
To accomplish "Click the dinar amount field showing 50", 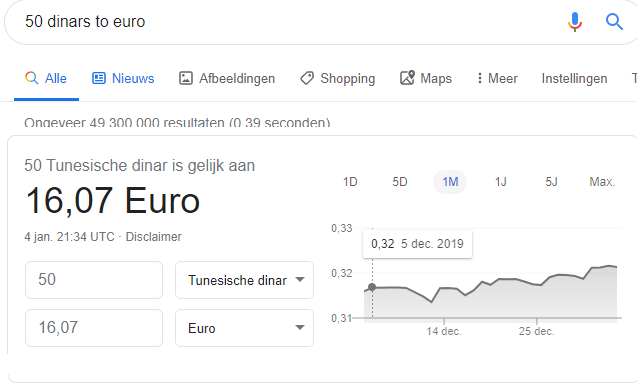I will [x=94, y=280].
